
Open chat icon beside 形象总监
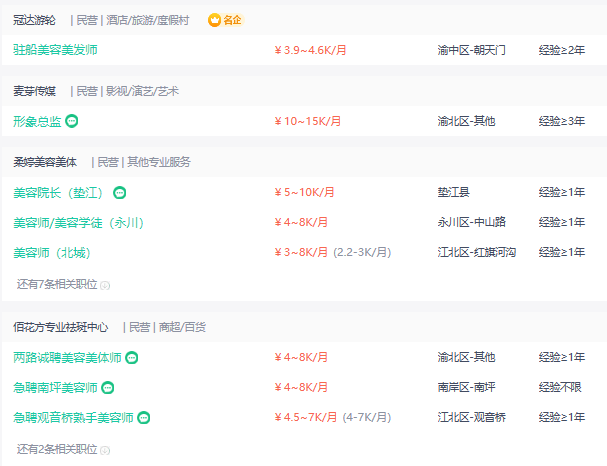click(x=72, y=121)
